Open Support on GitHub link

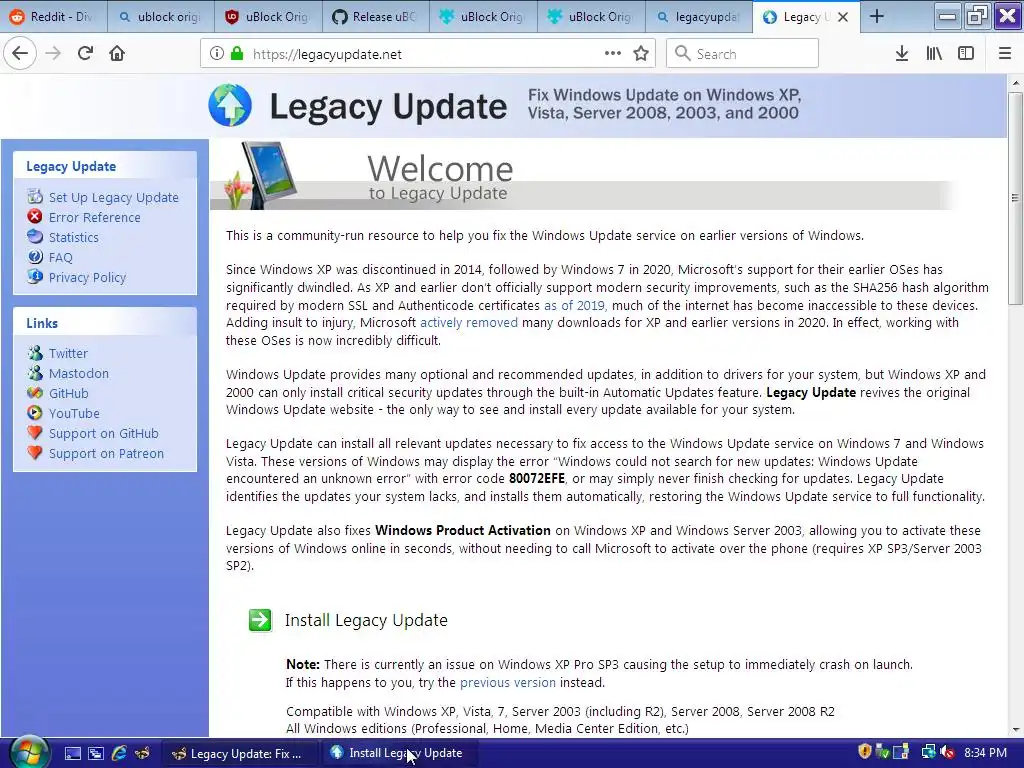(104, 434)
